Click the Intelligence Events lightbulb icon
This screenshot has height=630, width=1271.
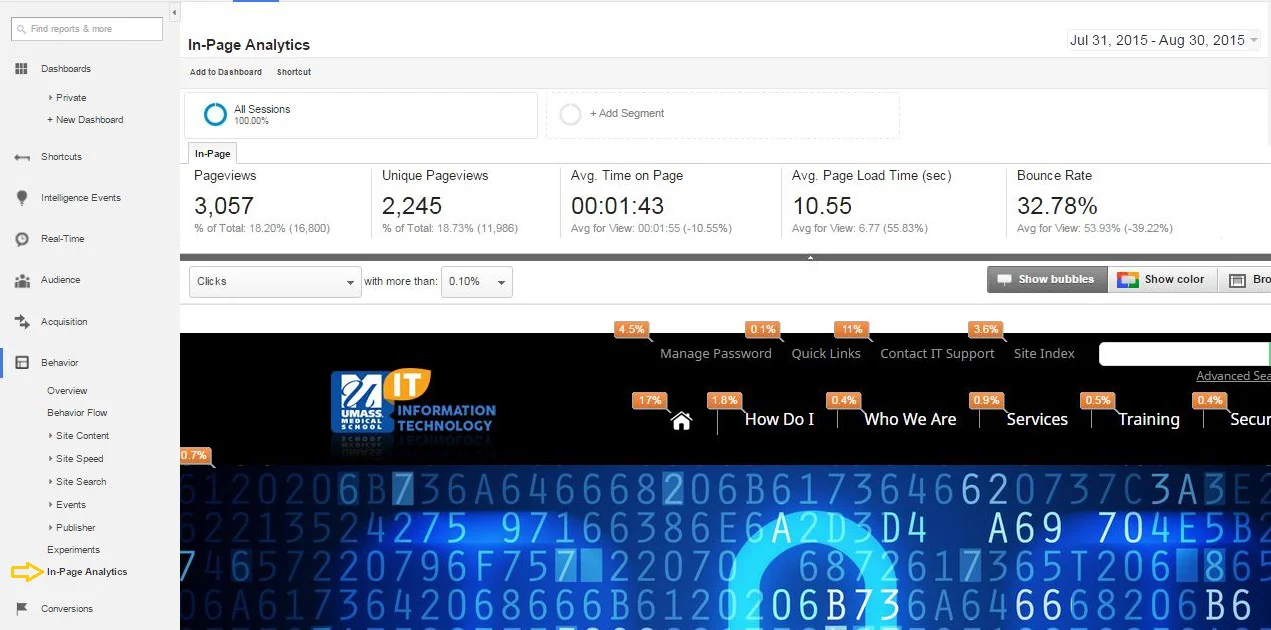[x=21, y=198]
